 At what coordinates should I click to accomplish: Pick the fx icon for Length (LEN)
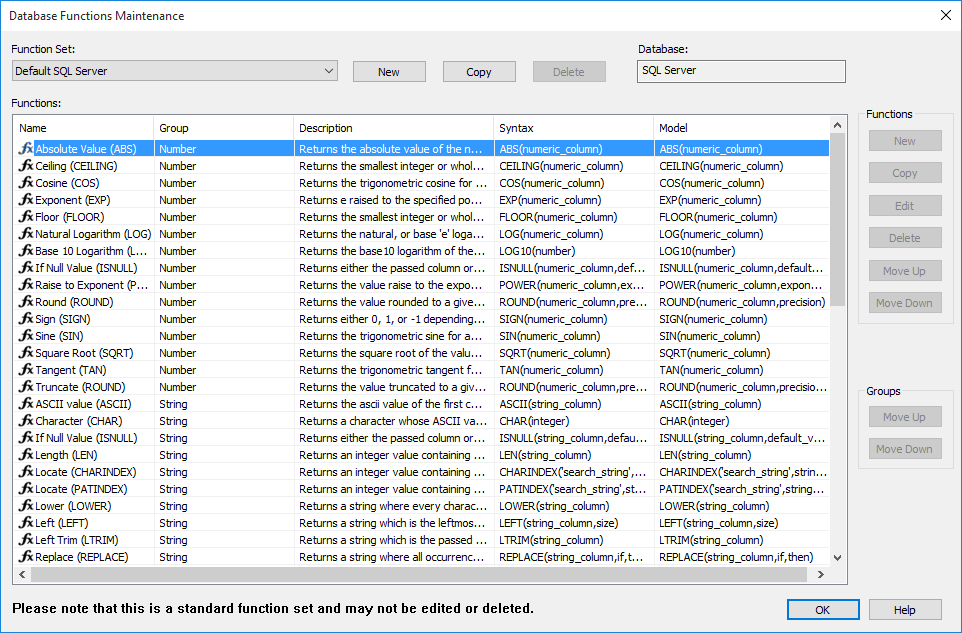click(x=26, y=455)
